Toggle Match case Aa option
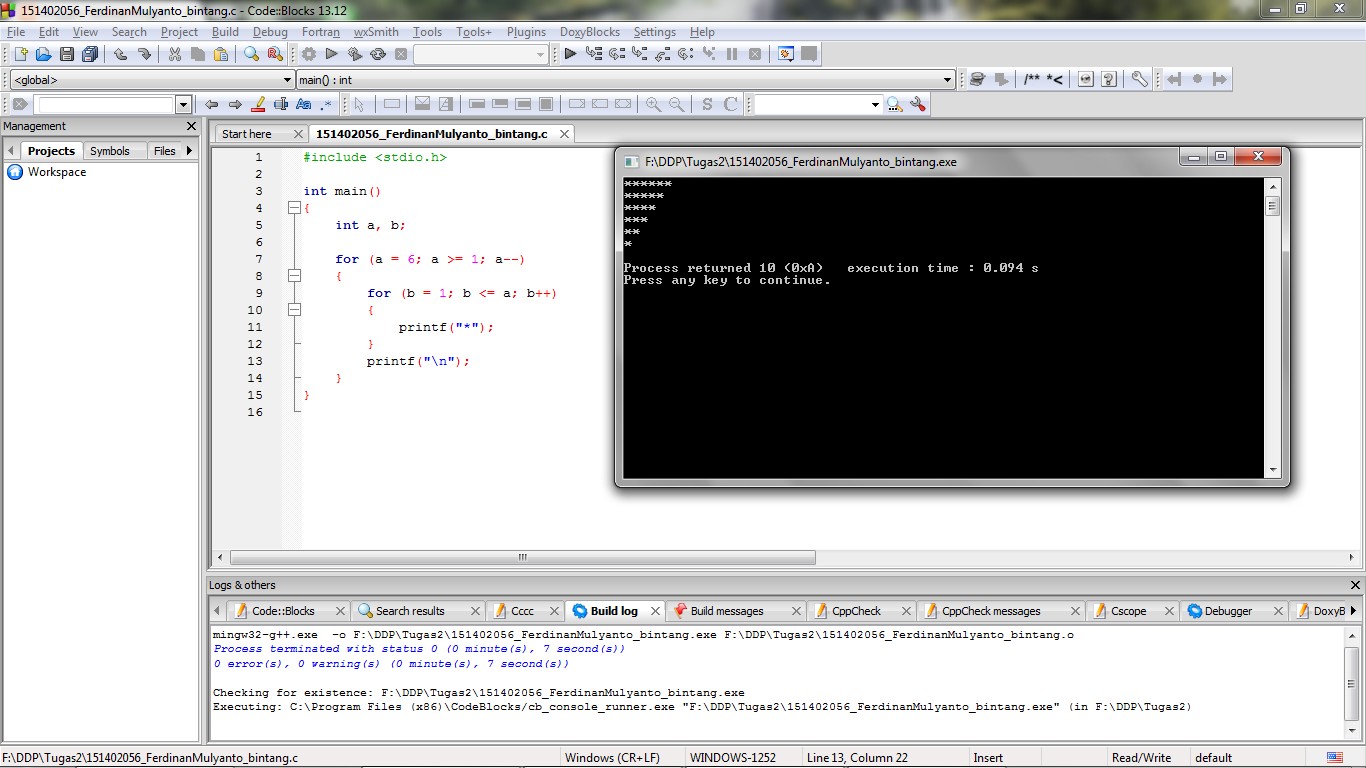The image size is (1366, 768). 304,104
